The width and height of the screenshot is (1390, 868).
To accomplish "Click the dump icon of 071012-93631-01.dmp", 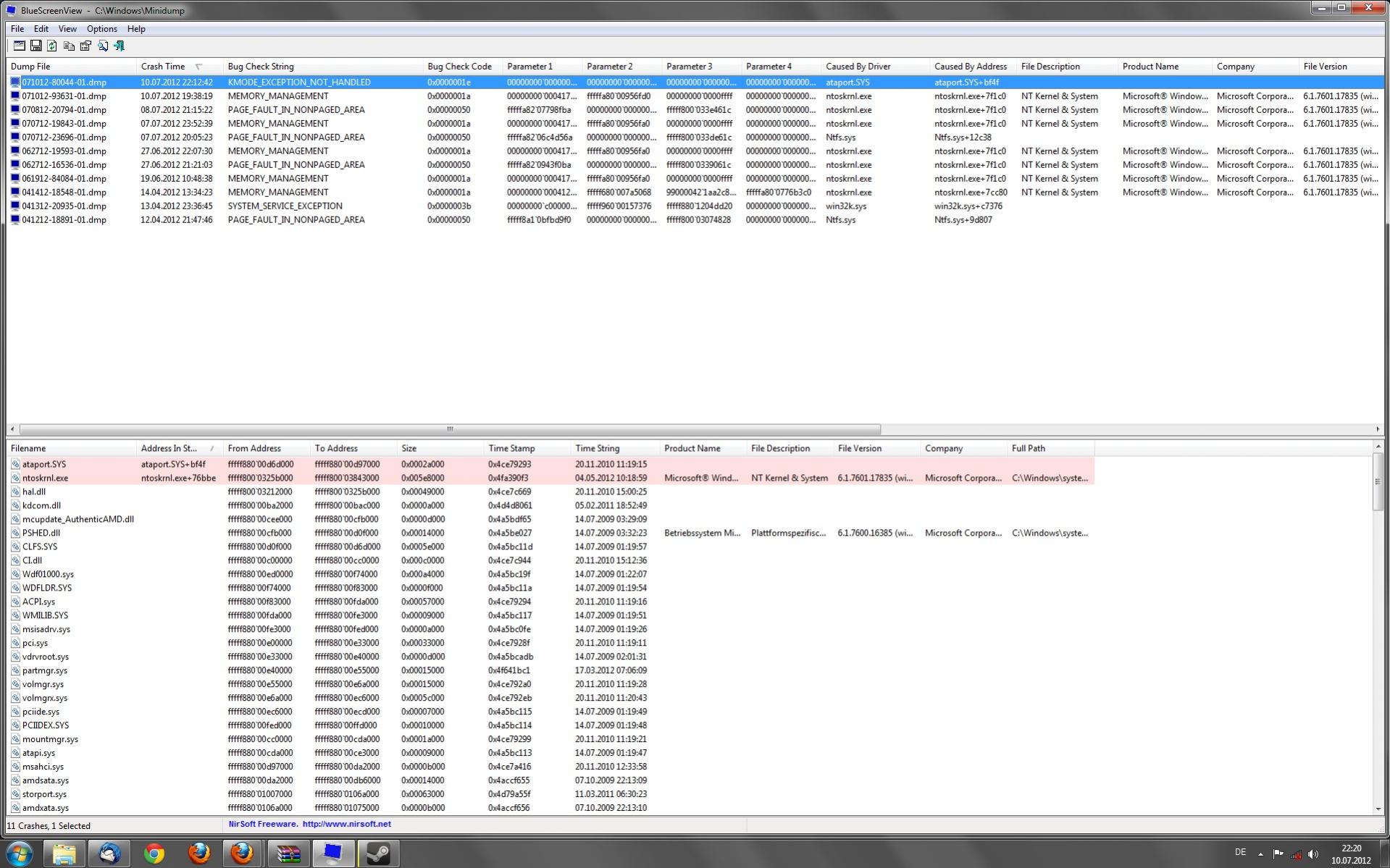I will coord(15,96).
